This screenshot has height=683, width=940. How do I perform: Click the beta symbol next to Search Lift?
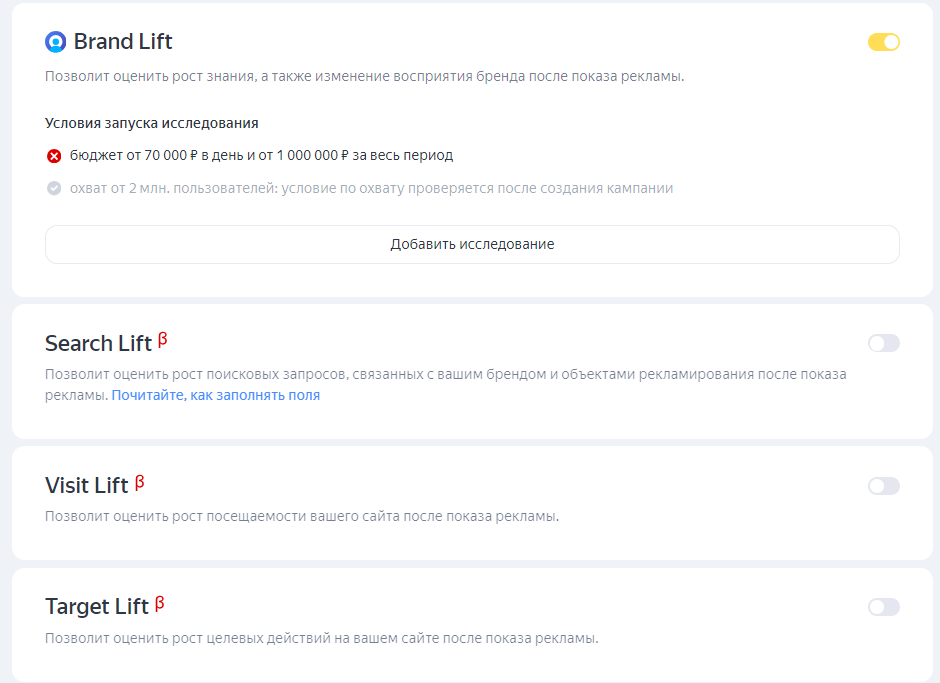pyautogui.click(x=162, y=340)
